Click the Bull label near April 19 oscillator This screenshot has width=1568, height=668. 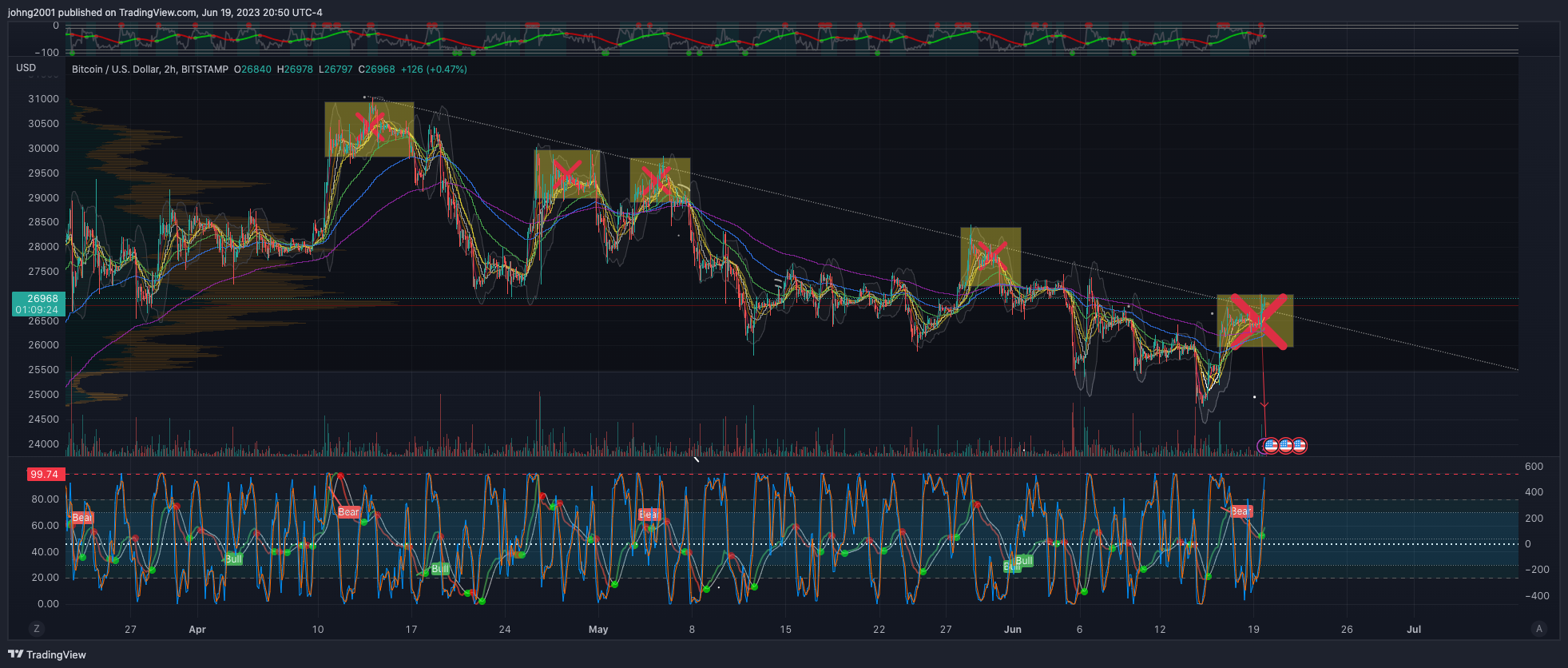click(x=440, y=569)
